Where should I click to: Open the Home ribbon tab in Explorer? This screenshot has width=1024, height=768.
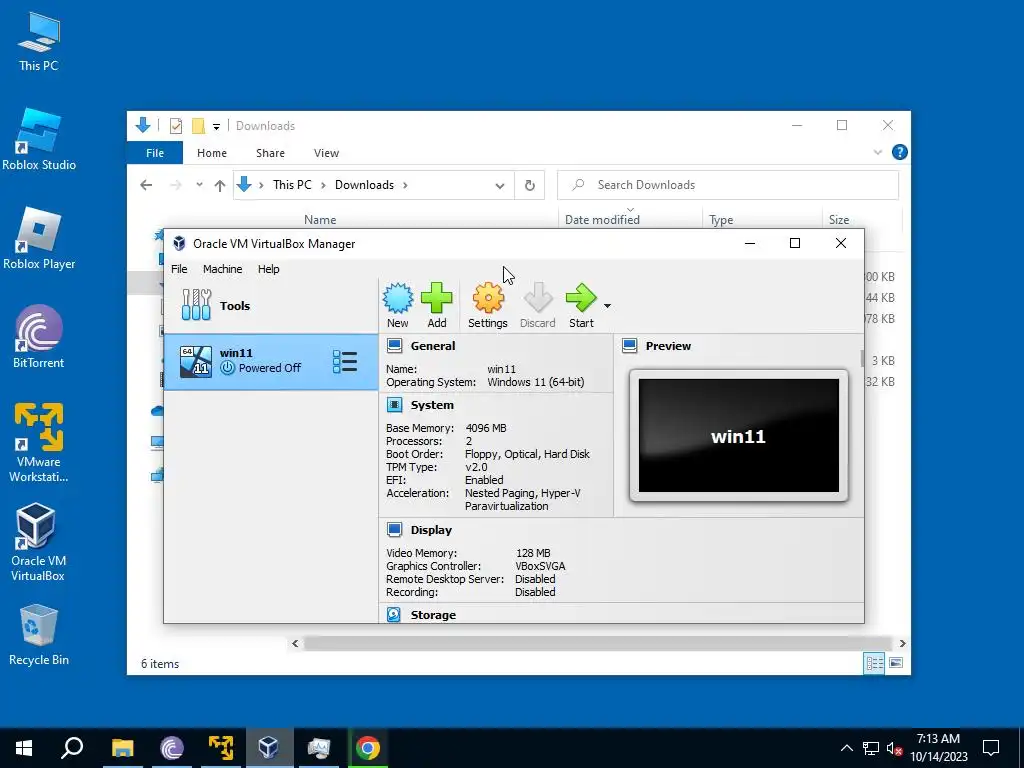click(212, 153)
